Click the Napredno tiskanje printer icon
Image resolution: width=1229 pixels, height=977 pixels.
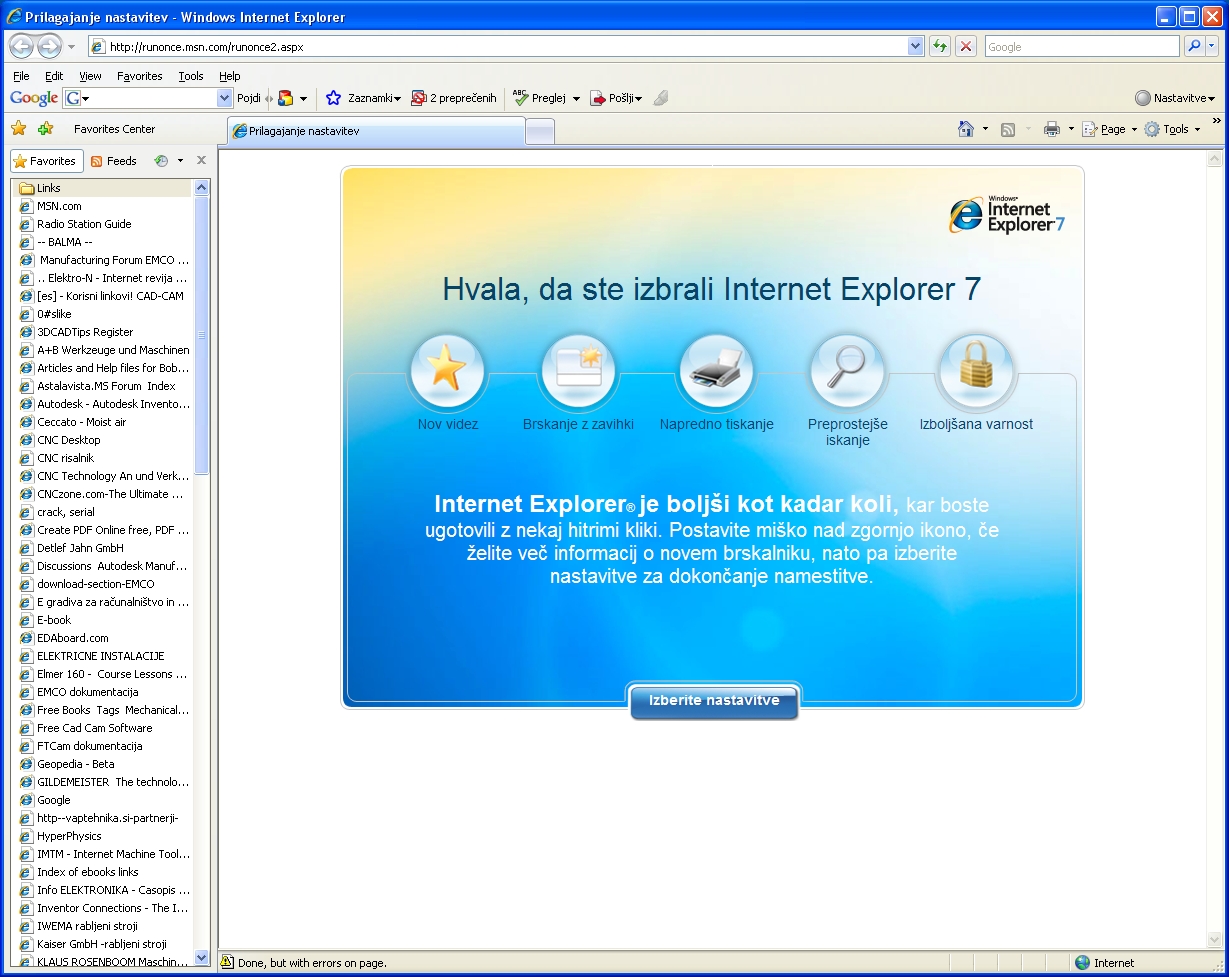716,371
